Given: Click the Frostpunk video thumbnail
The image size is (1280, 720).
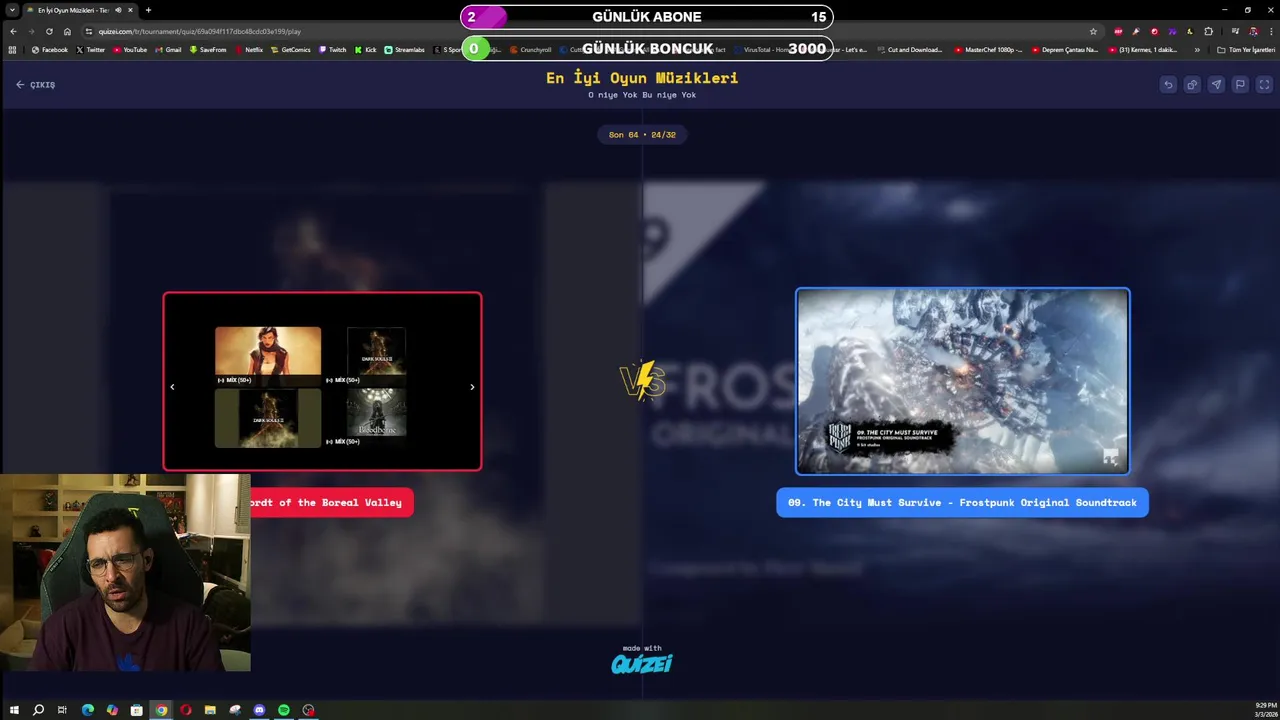Looking at the screenshot, I should pyautogui.click(x=962, y=381).
